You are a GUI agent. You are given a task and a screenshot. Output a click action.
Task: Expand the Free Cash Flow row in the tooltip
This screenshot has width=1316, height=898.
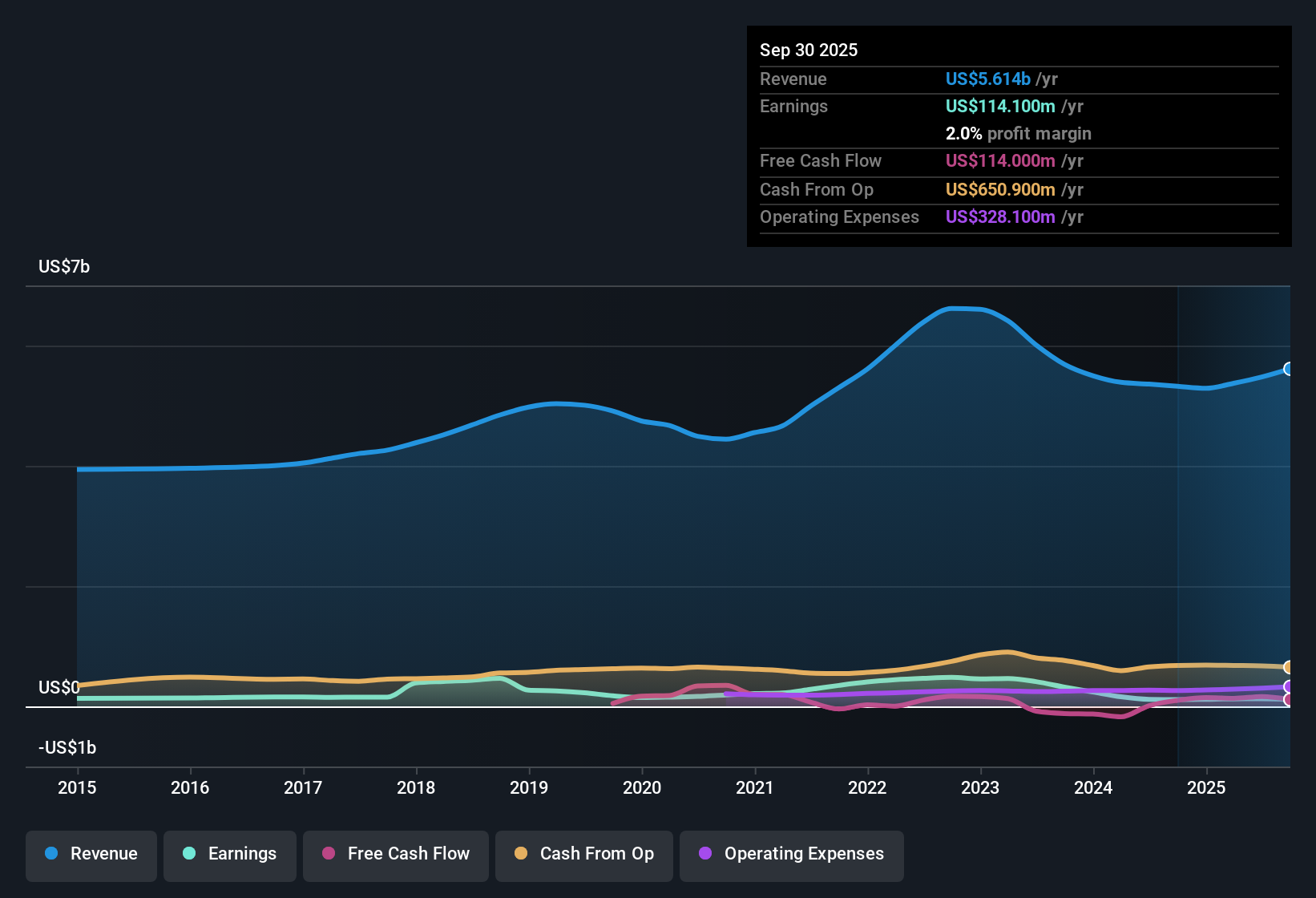click(x=821, y=161)
